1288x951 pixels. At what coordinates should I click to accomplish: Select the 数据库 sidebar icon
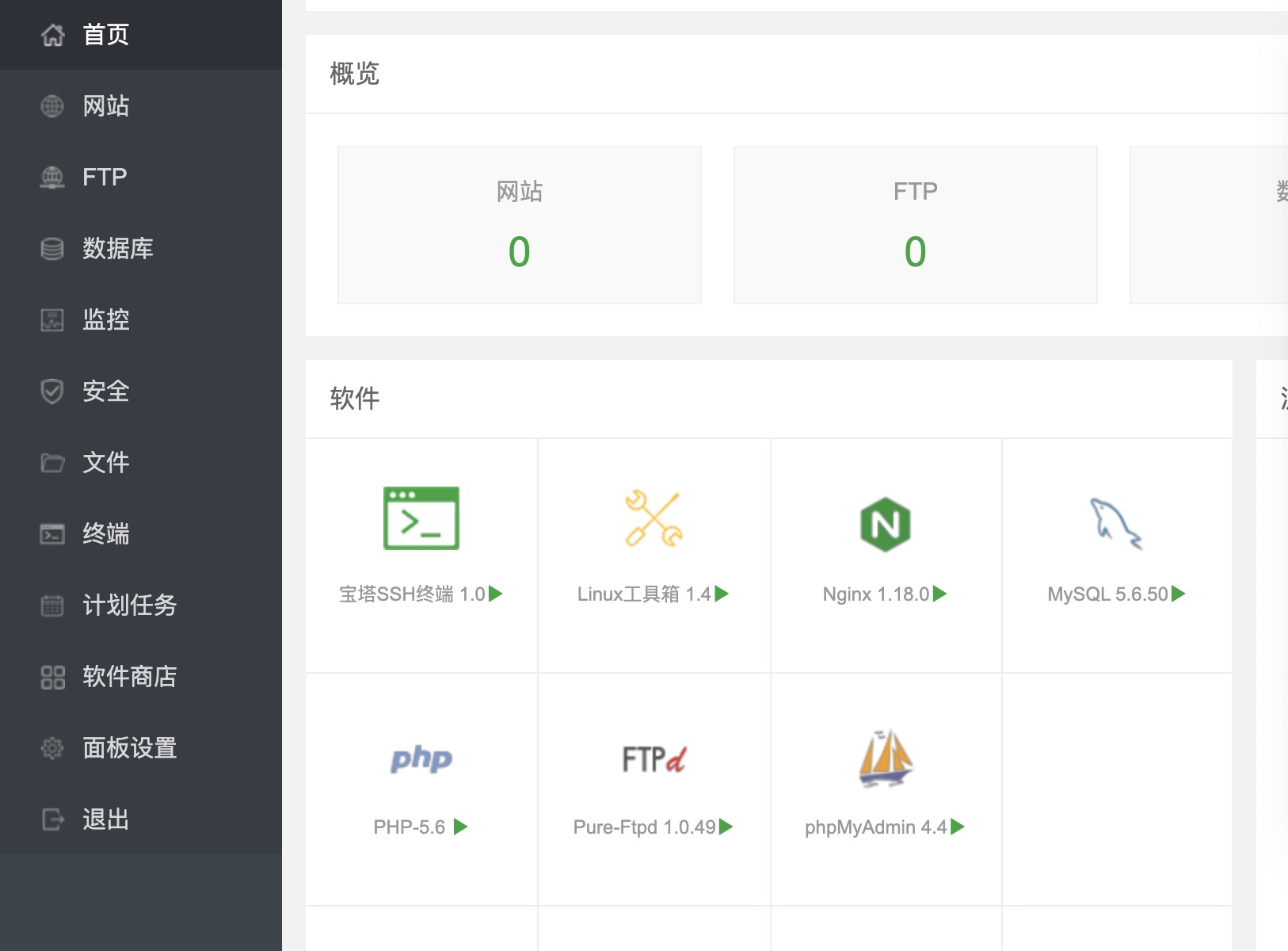tap(51, 249)
